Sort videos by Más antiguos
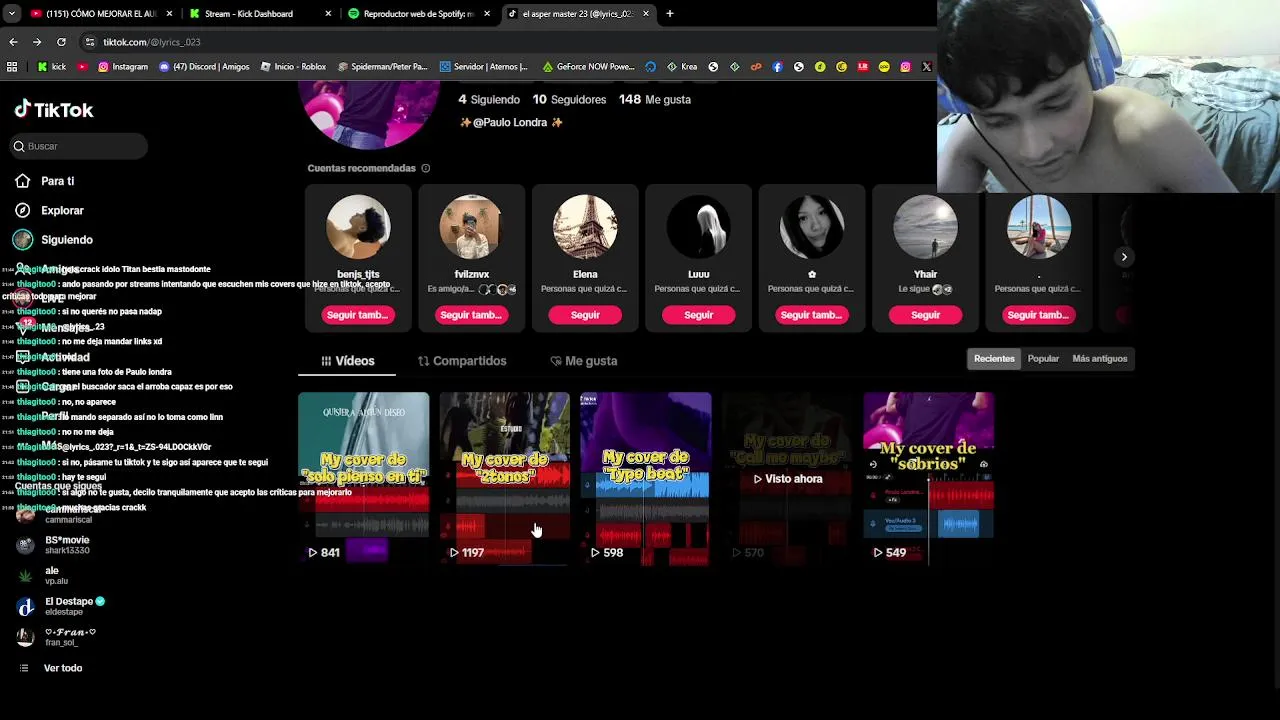Viewport: 1280px width, 720px height. 1099,359
